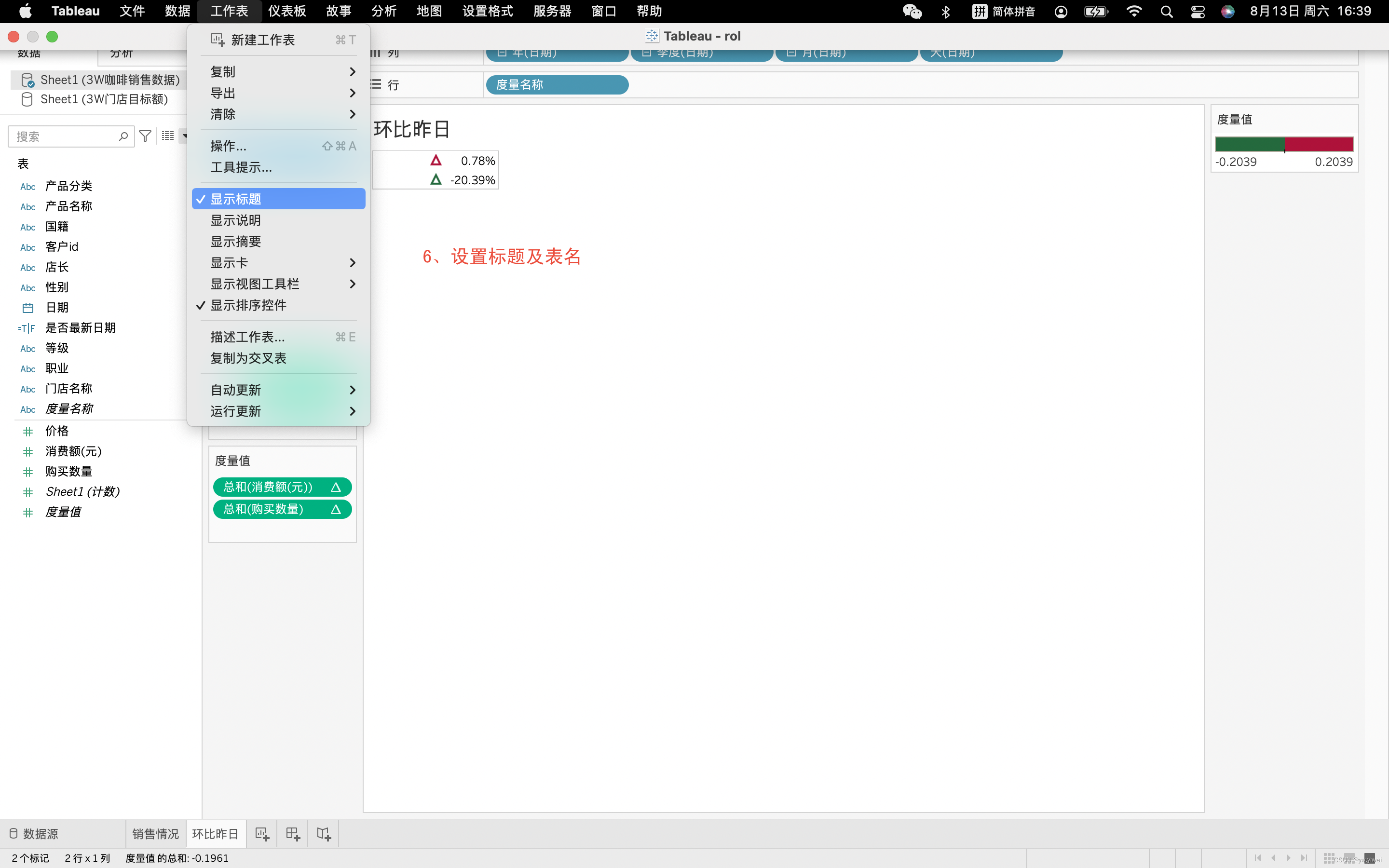Click the Siri icon in the menu bar
Image resolution: width=1389 pixels, height=868 pixels.
1227,11
